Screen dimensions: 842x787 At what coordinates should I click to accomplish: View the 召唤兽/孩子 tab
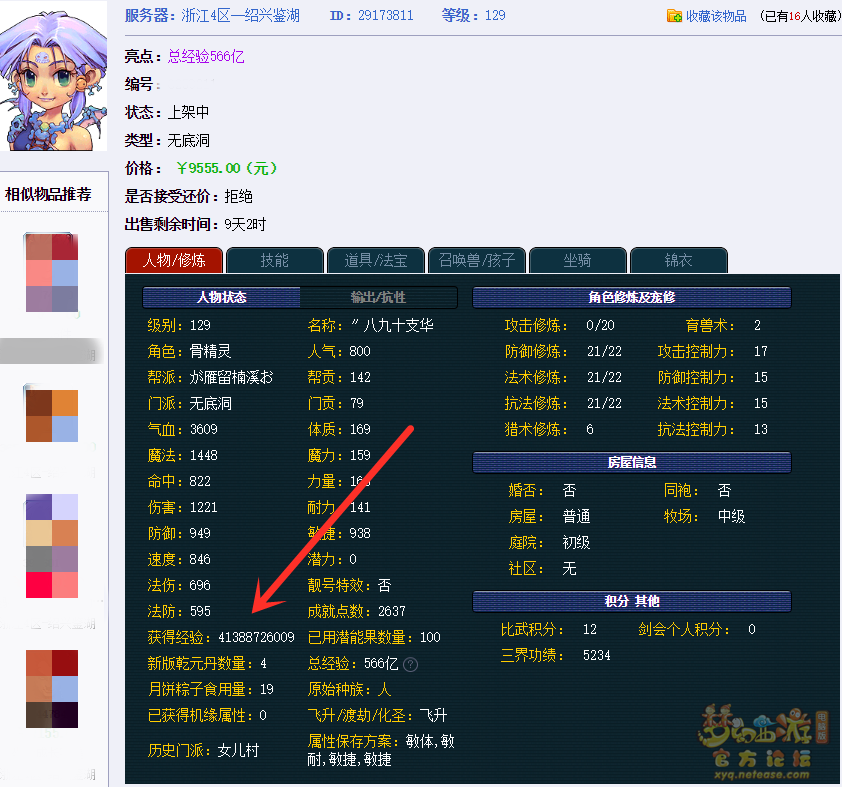477,260
